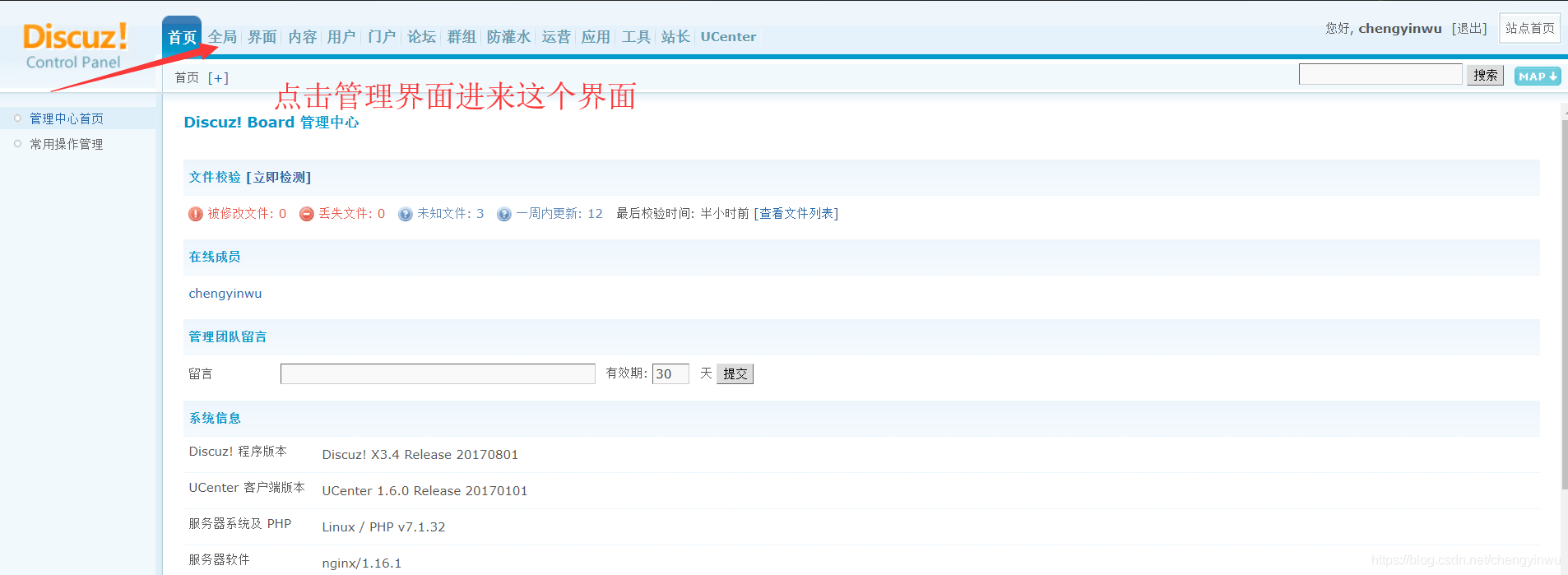Screen dimensions: 1568x575
Task: Click the Discuz! Control Panel logo
Action: pos(75,47)
